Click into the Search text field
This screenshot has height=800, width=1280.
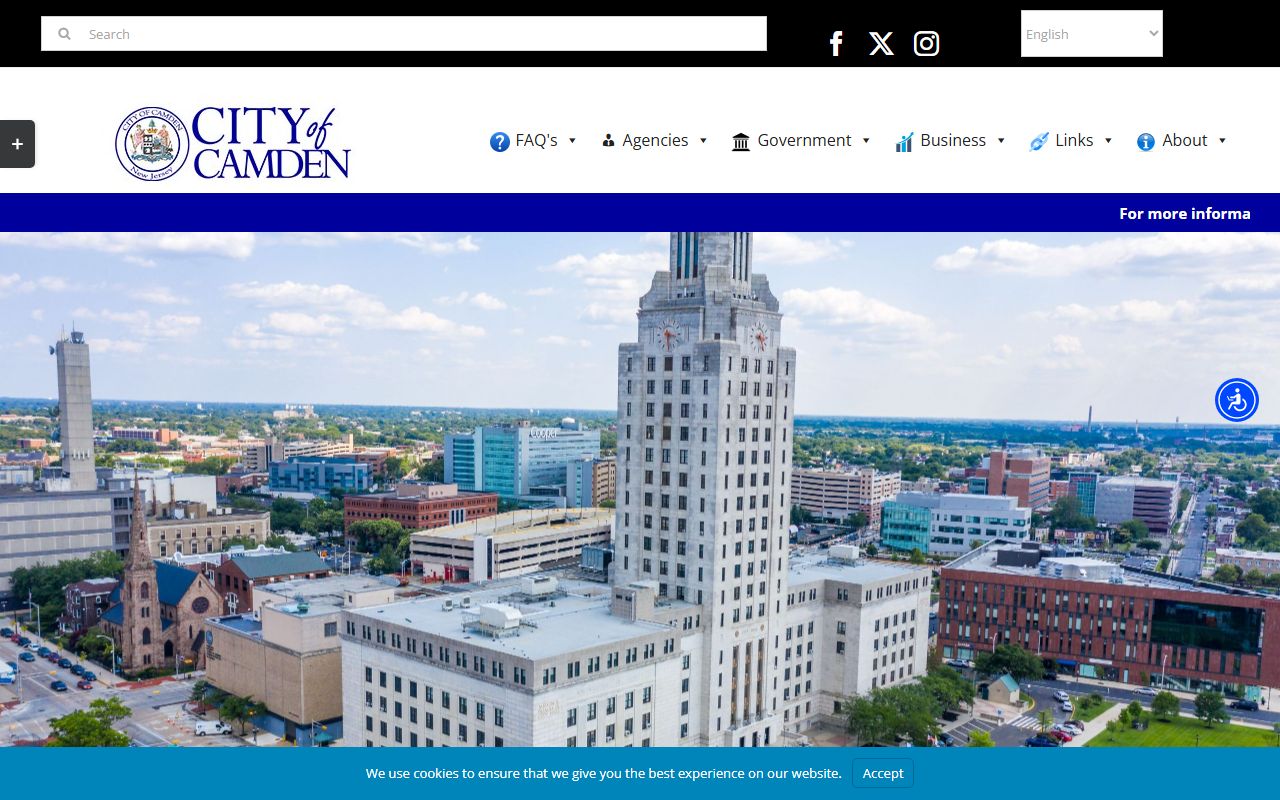(420, 34)
